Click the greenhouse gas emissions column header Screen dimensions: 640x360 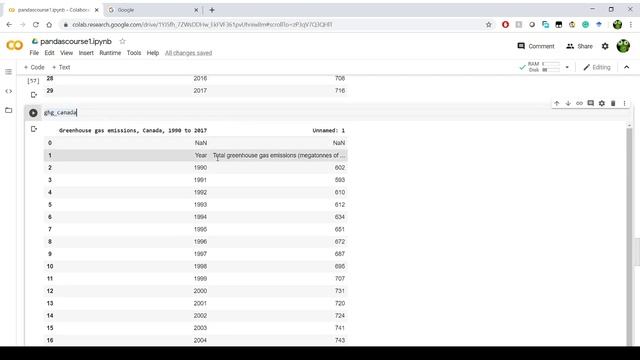(x=133, y=131)
